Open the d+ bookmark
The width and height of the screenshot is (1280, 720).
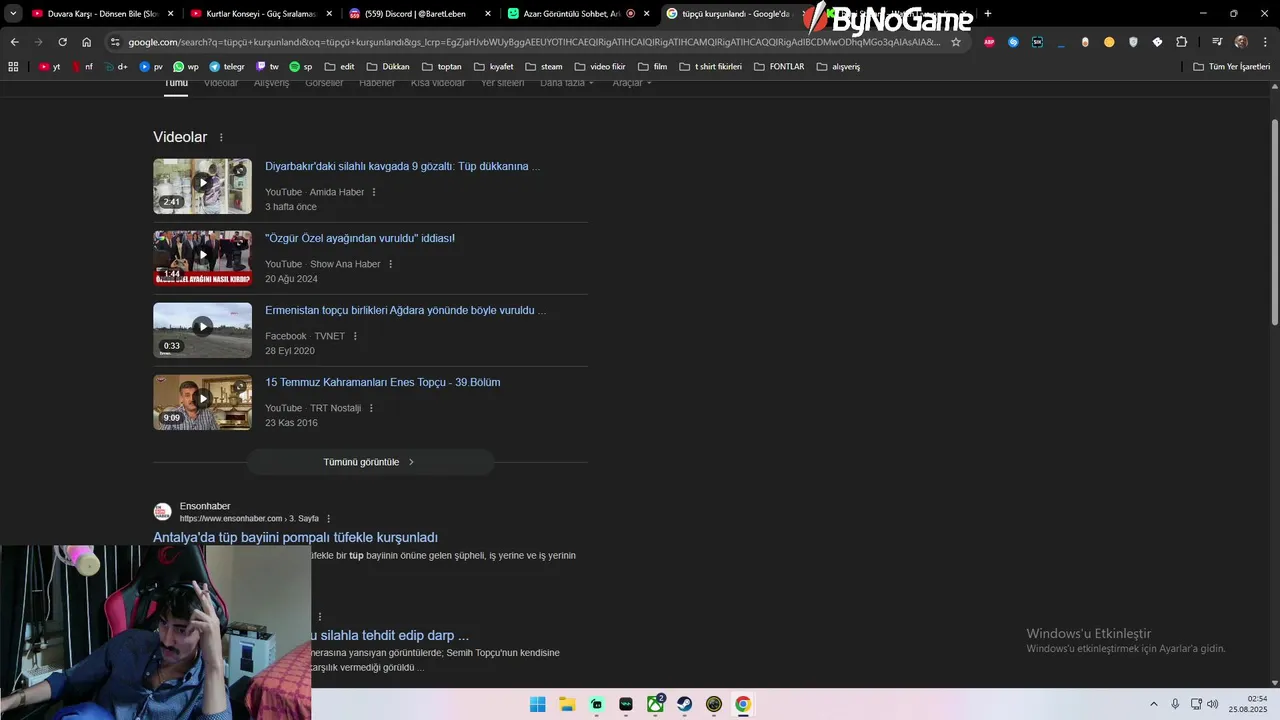(115, 67)
